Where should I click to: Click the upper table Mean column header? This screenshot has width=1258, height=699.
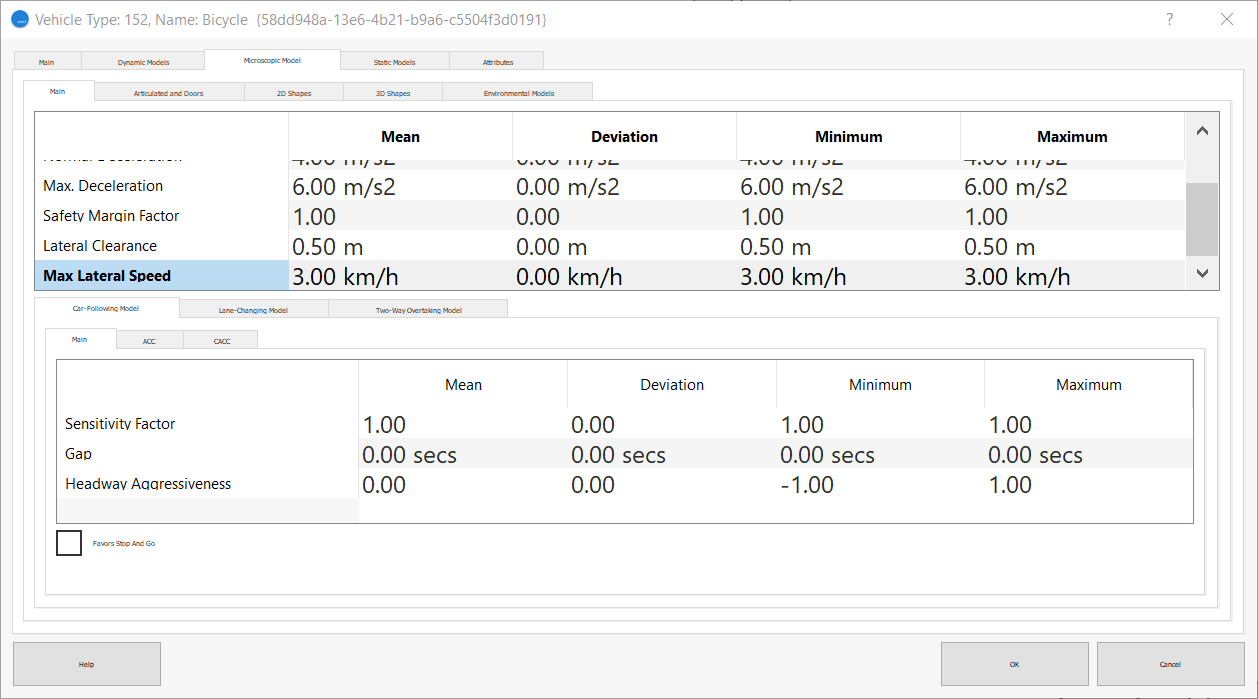point(400,136)
